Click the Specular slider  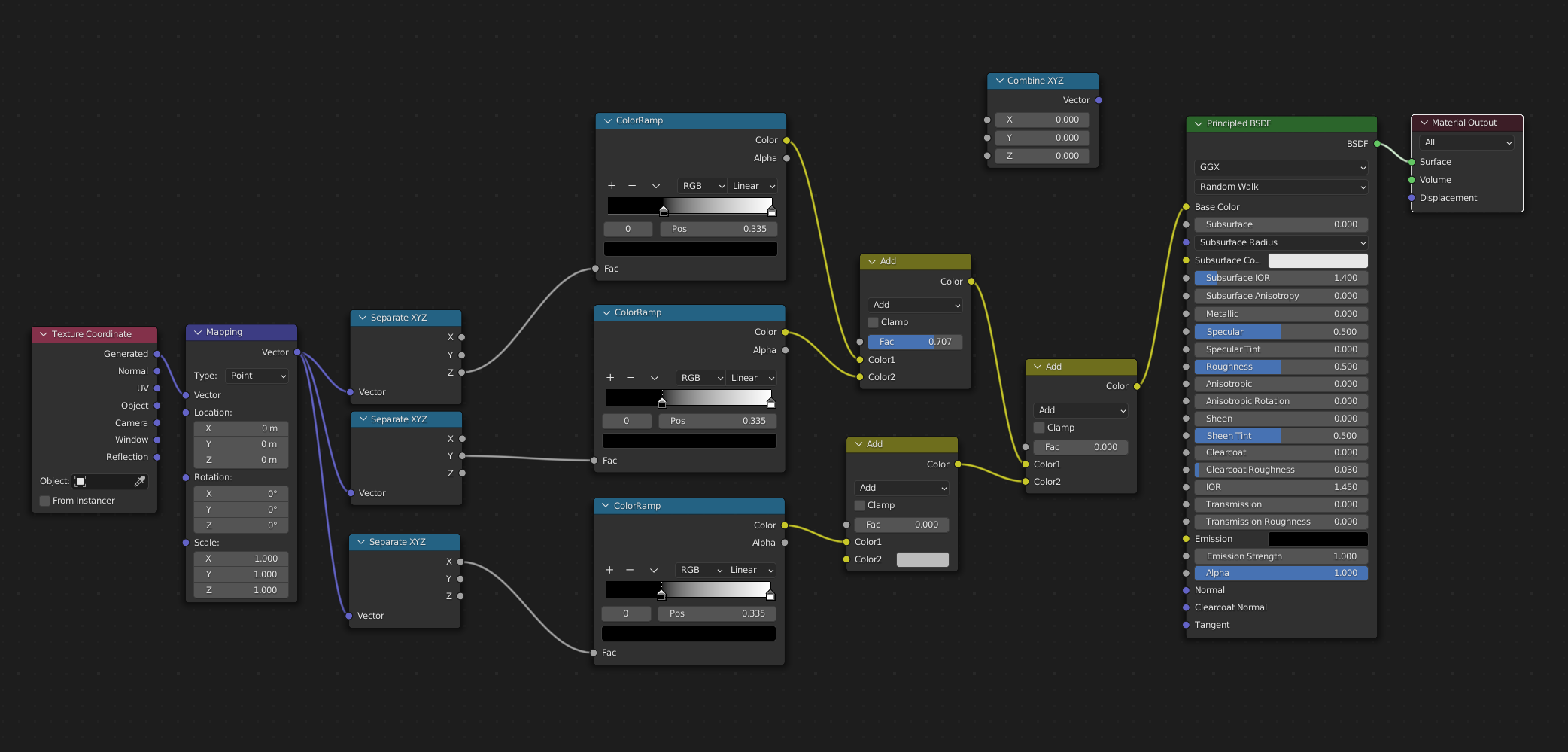1281,332
